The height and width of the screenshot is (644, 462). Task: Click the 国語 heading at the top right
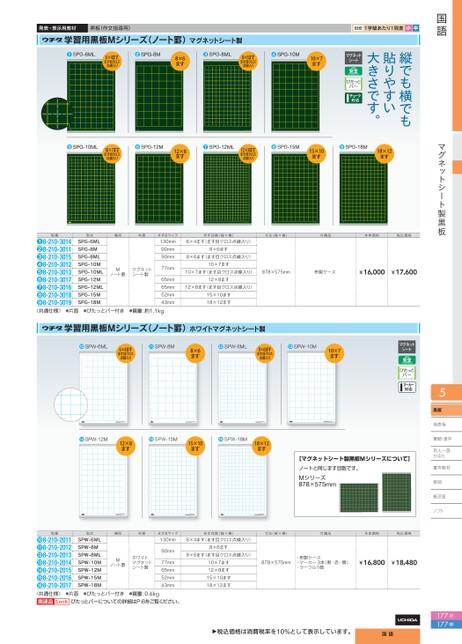coord(441,25)
